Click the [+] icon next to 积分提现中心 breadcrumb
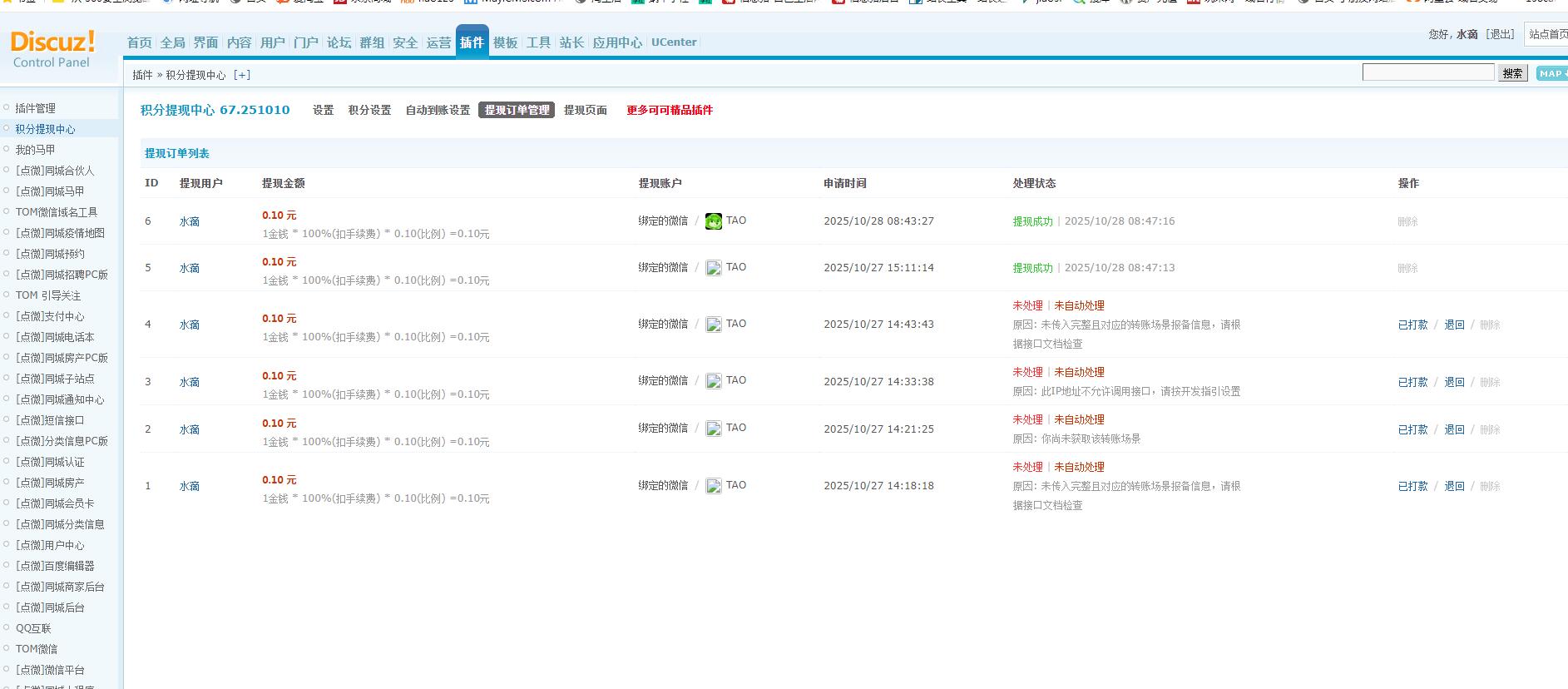The width and height of the screenshot is (1568, 689). 242,75
